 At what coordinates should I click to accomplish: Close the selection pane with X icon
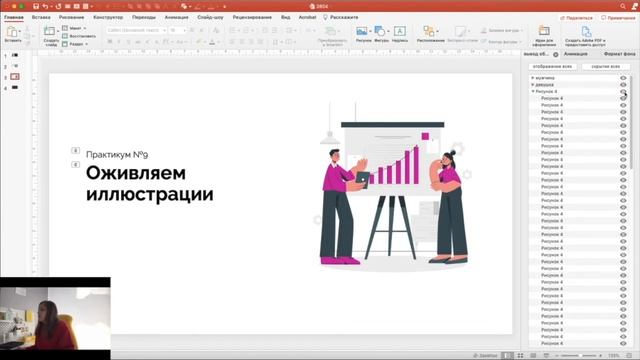pyautogui.click(x=556, y=54)
